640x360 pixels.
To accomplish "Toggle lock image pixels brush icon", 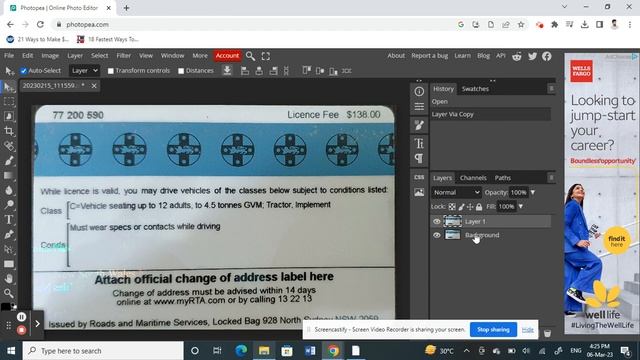I will 461,207.
